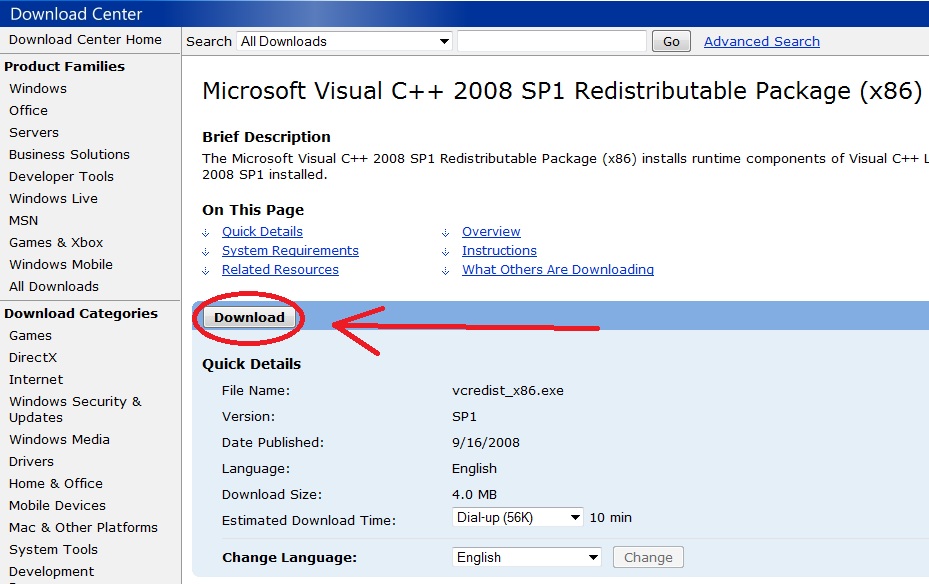Open the Advanced Search link
Image resolution: width=929 pixels, height=584 pixels.
pos(761,41)
